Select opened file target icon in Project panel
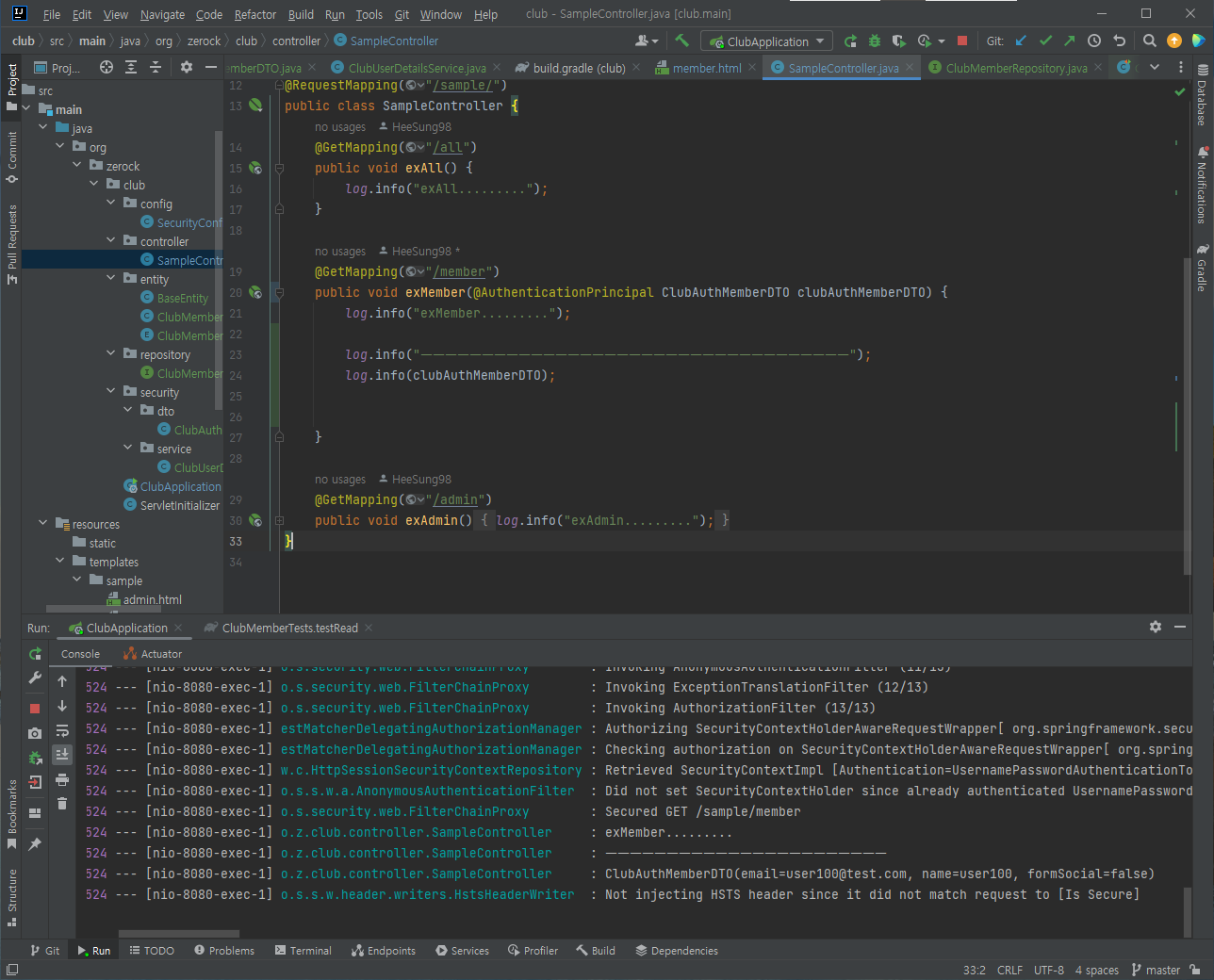Image resolution: width=1214 pixels, height=980 pixels. click(107, 67)
